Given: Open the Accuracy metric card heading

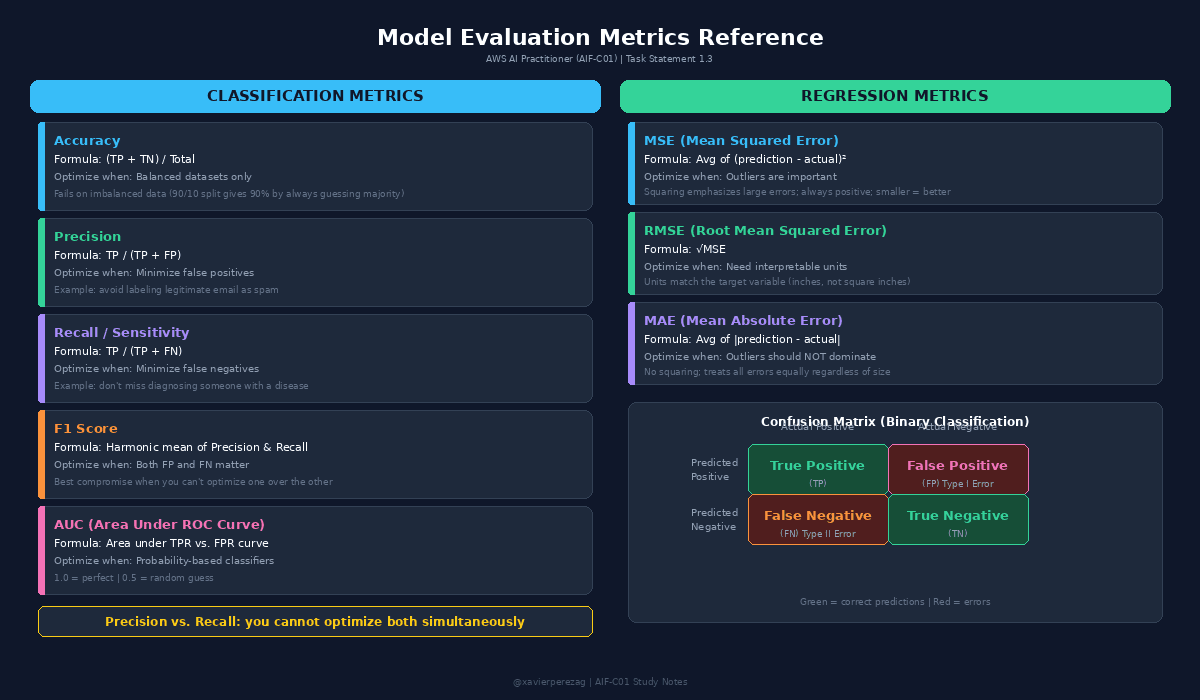Looking at the screenshot, I should coord(87,141).
